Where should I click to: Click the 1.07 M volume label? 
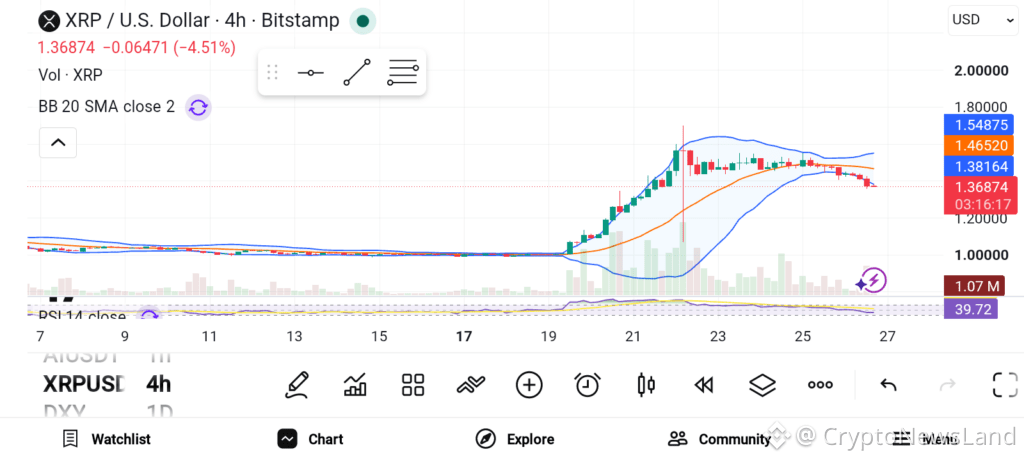[974, 286]
